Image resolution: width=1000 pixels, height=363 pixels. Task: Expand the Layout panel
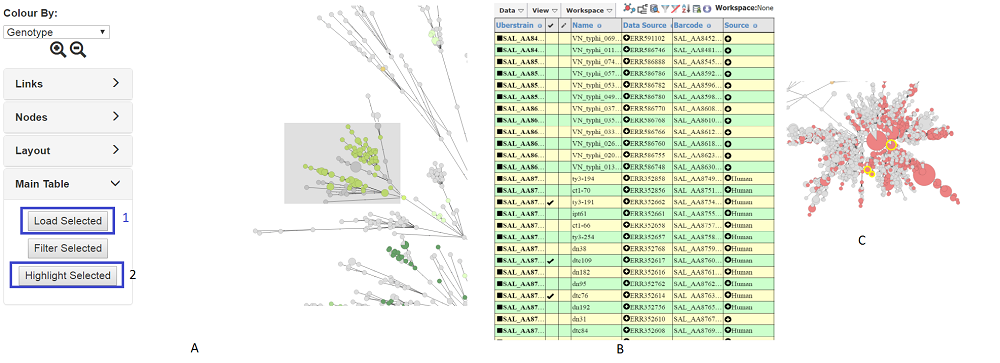pos(68,151)
